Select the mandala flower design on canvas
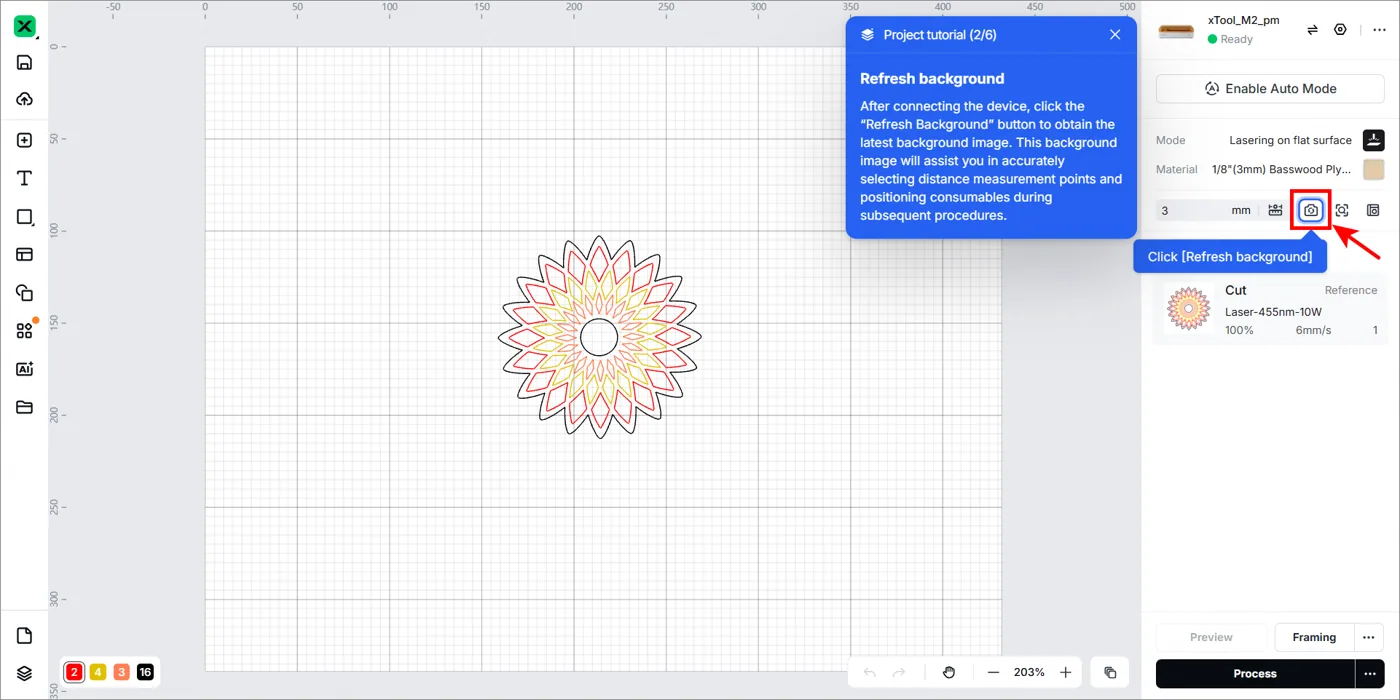 tap(599, 337)
